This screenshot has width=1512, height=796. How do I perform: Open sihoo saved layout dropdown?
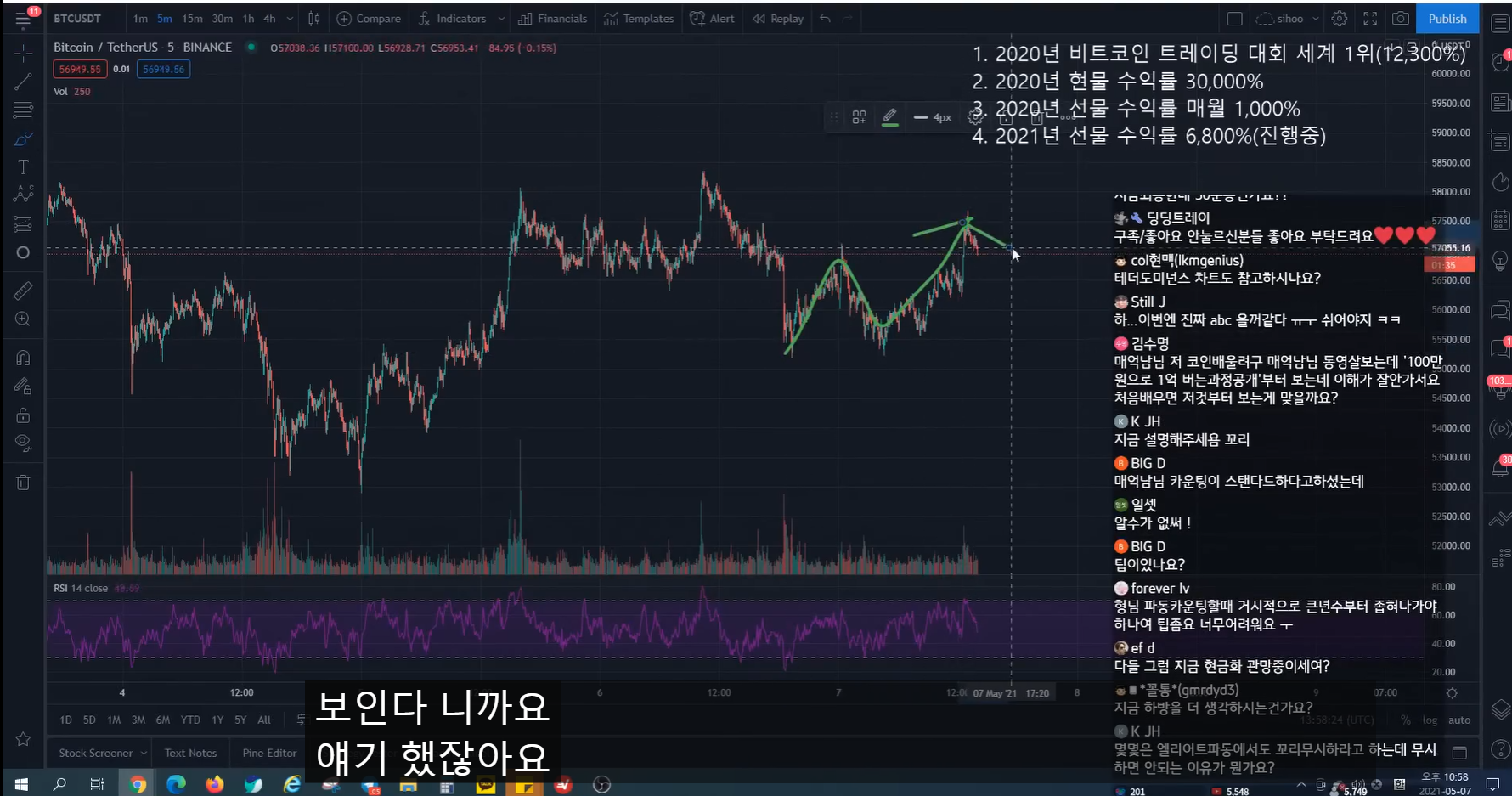pyautogui.click(x=1288, y=19)
